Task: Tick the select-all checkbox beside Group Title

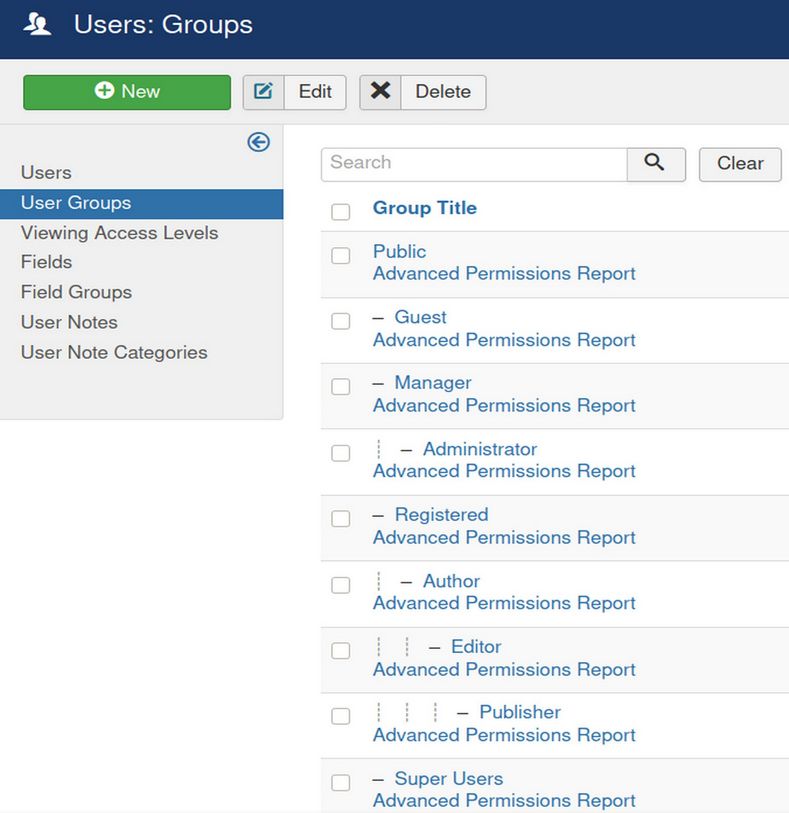Action: 341,211
